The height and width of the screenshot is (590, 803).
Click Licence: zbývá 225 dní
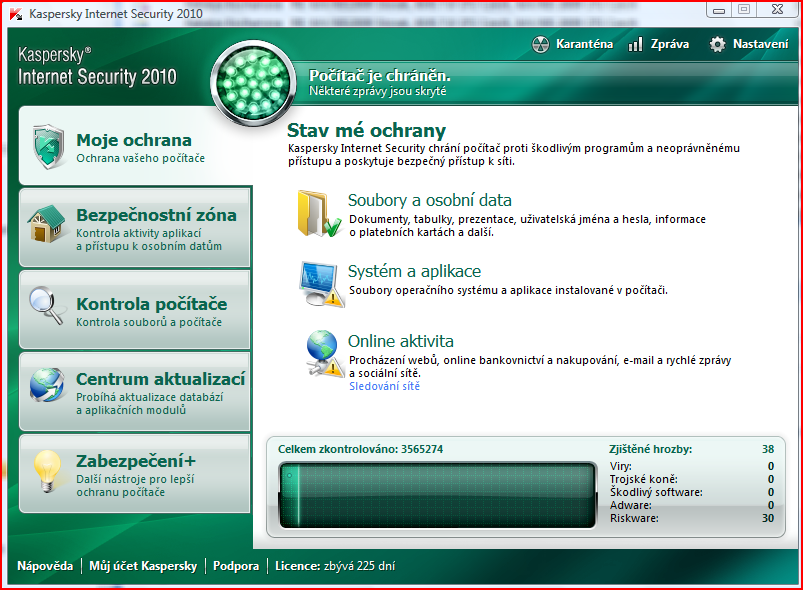335,566
